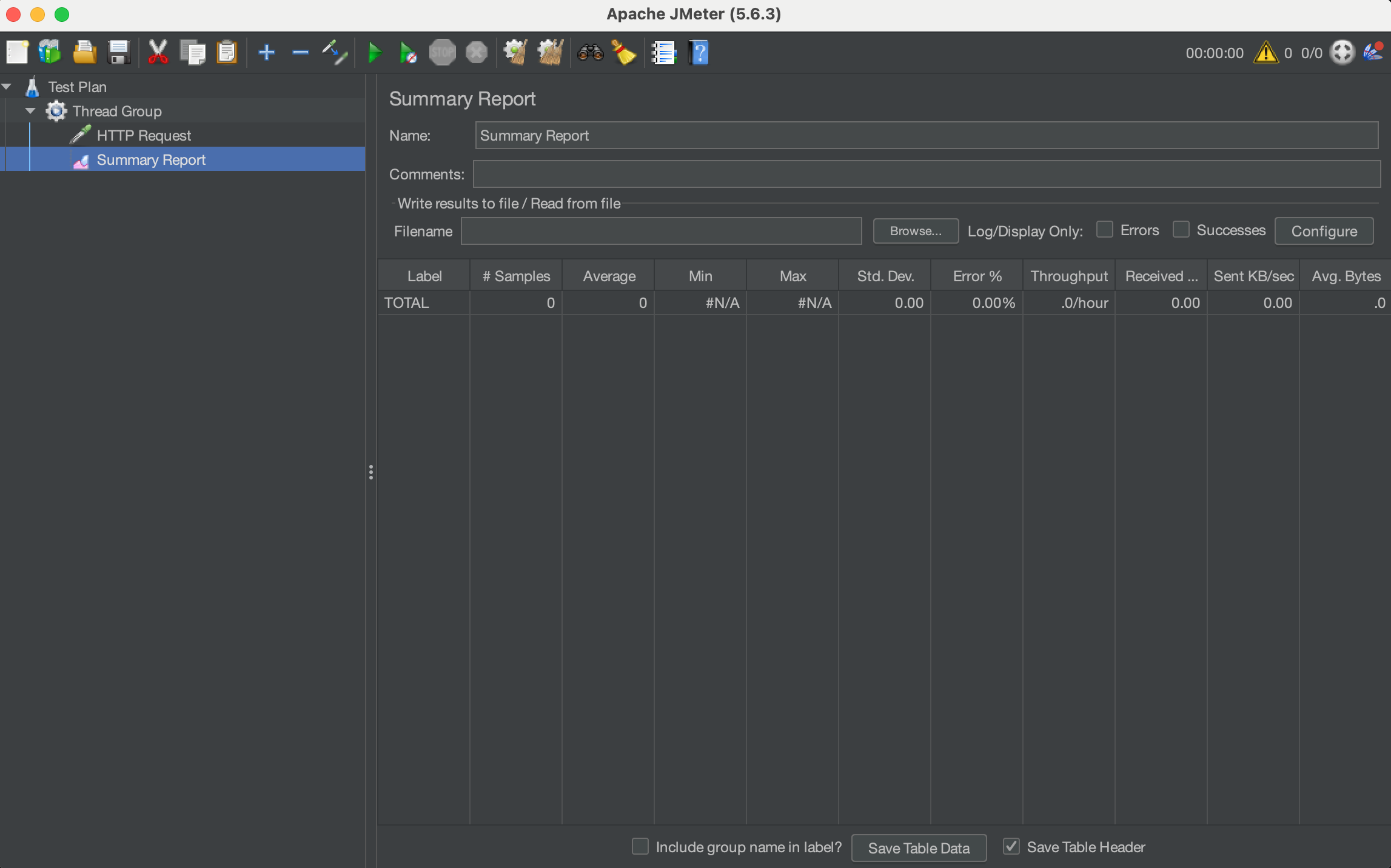
Task: Click the Paste clipboard icon
Action: coord(227,53)
